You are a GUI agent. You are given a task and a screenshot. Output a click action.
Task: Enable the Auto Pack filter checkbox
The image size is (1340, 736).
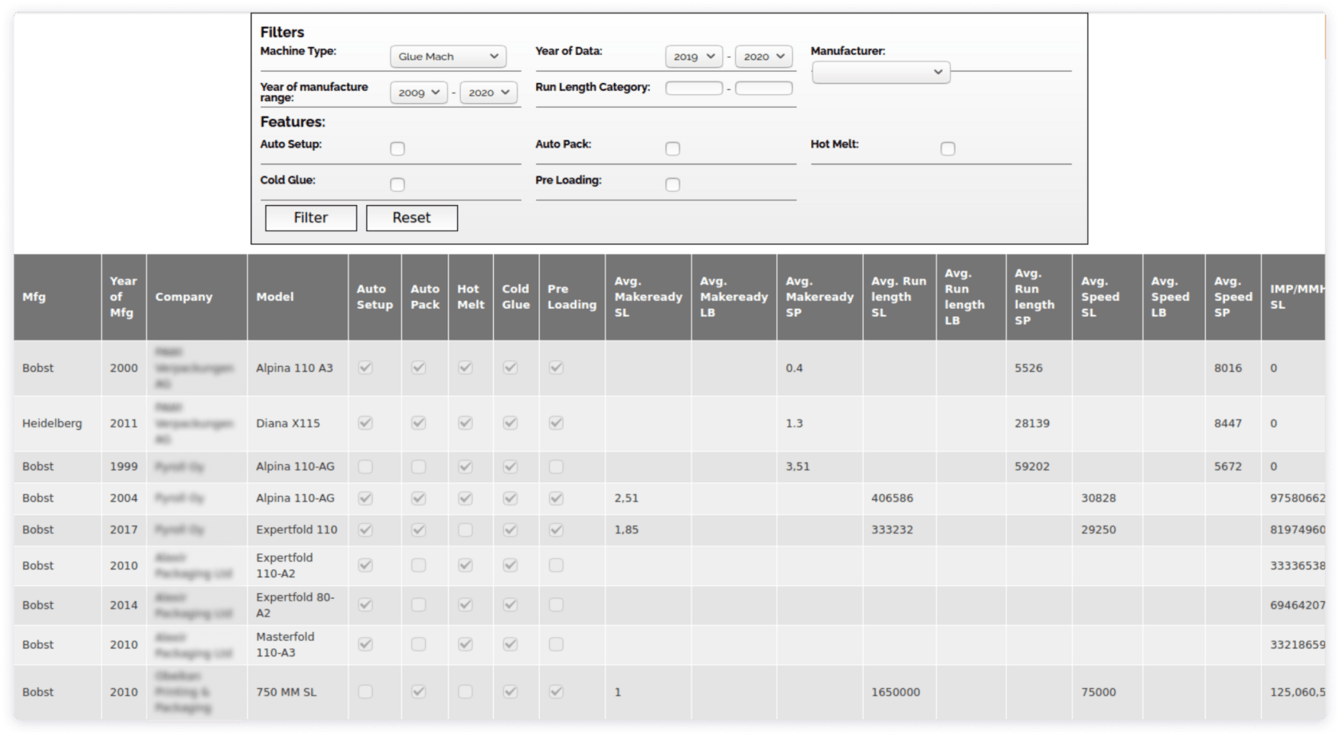[672, 148]
